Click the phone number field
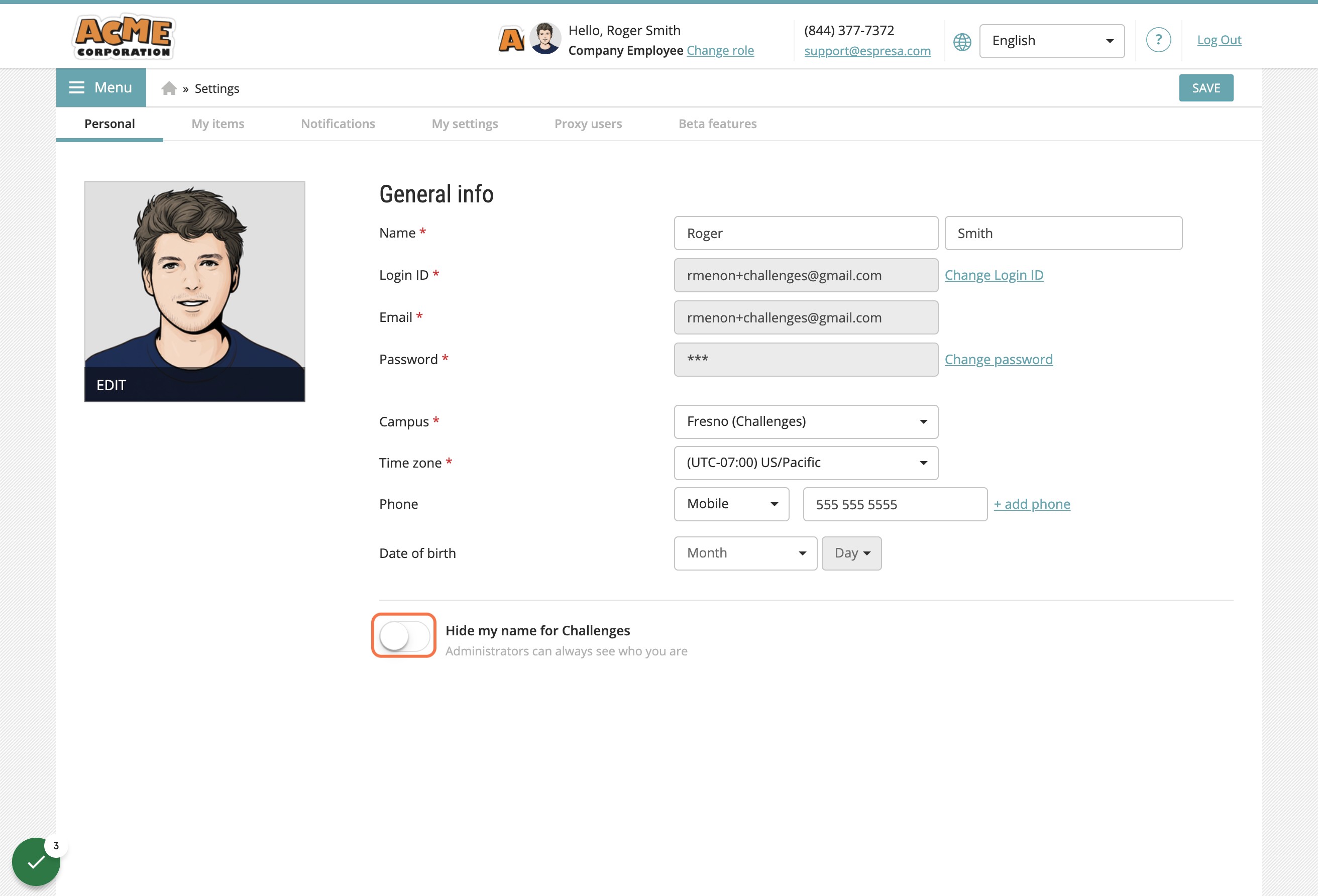The height and width of the screenshot is (896, 1318). click(x=895, y=504)
